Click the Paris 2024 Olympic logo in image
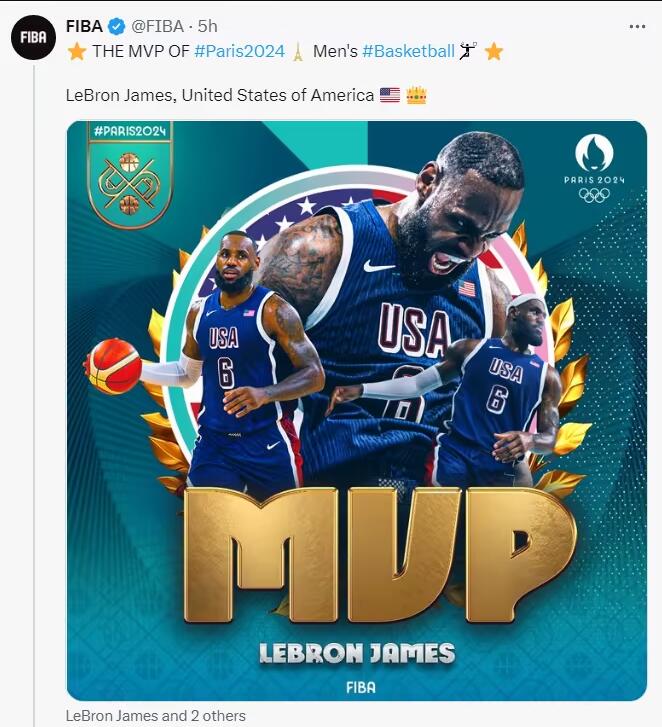This screenshot has width=662, height=727. click(594, 168)
